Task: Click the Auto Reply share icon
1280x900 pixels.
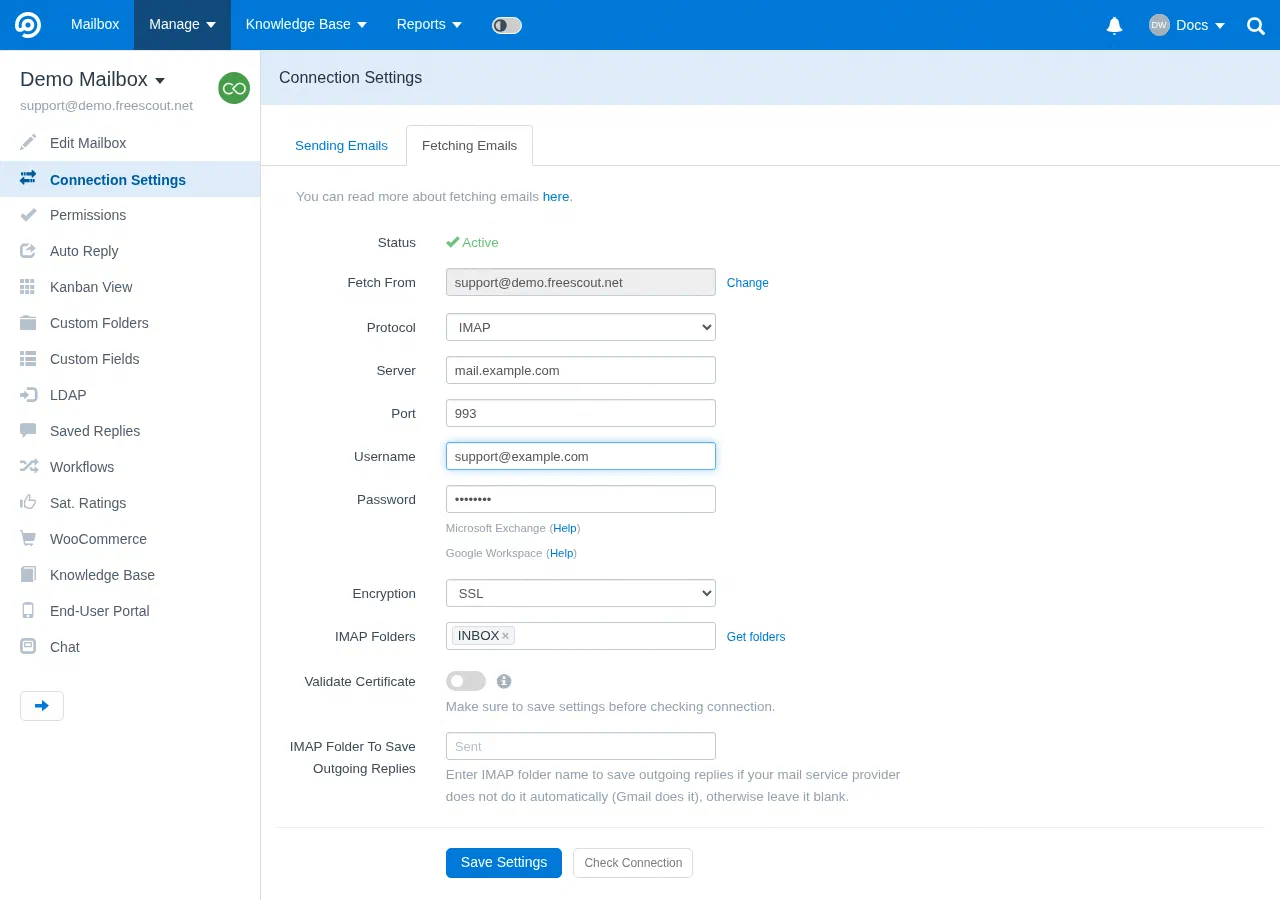Action: point(28,251)
